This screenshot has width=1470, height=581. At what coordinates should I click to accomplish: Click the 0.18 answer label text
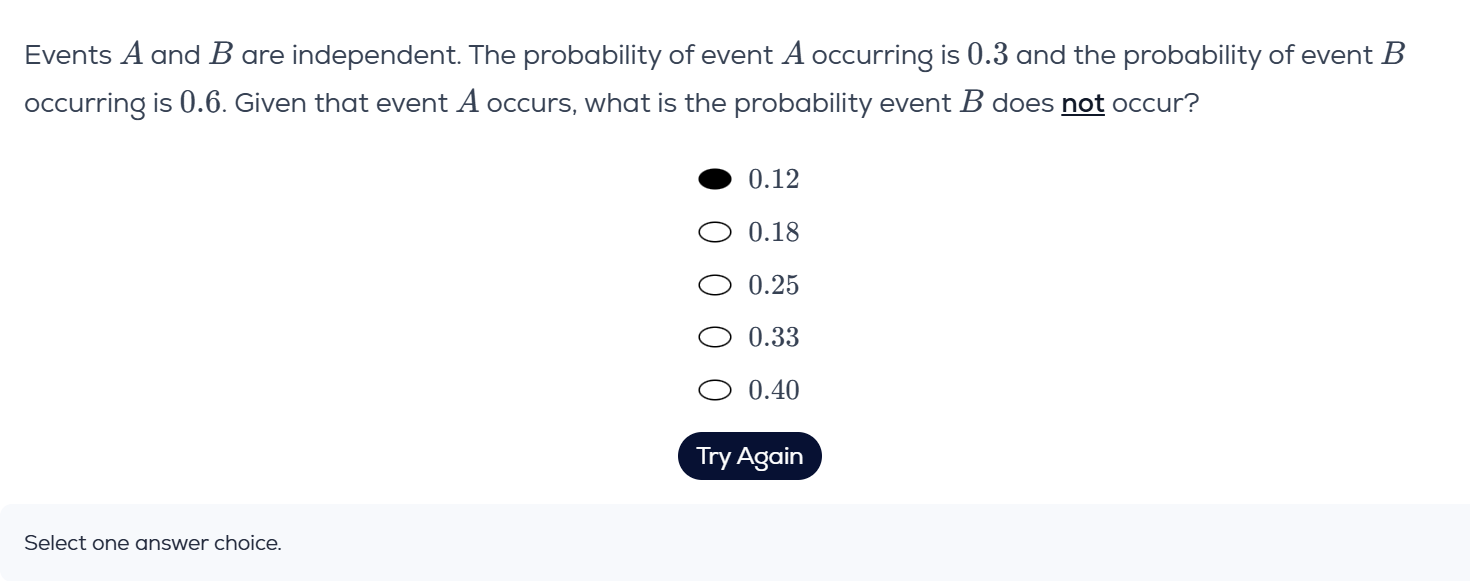[774, 233]
